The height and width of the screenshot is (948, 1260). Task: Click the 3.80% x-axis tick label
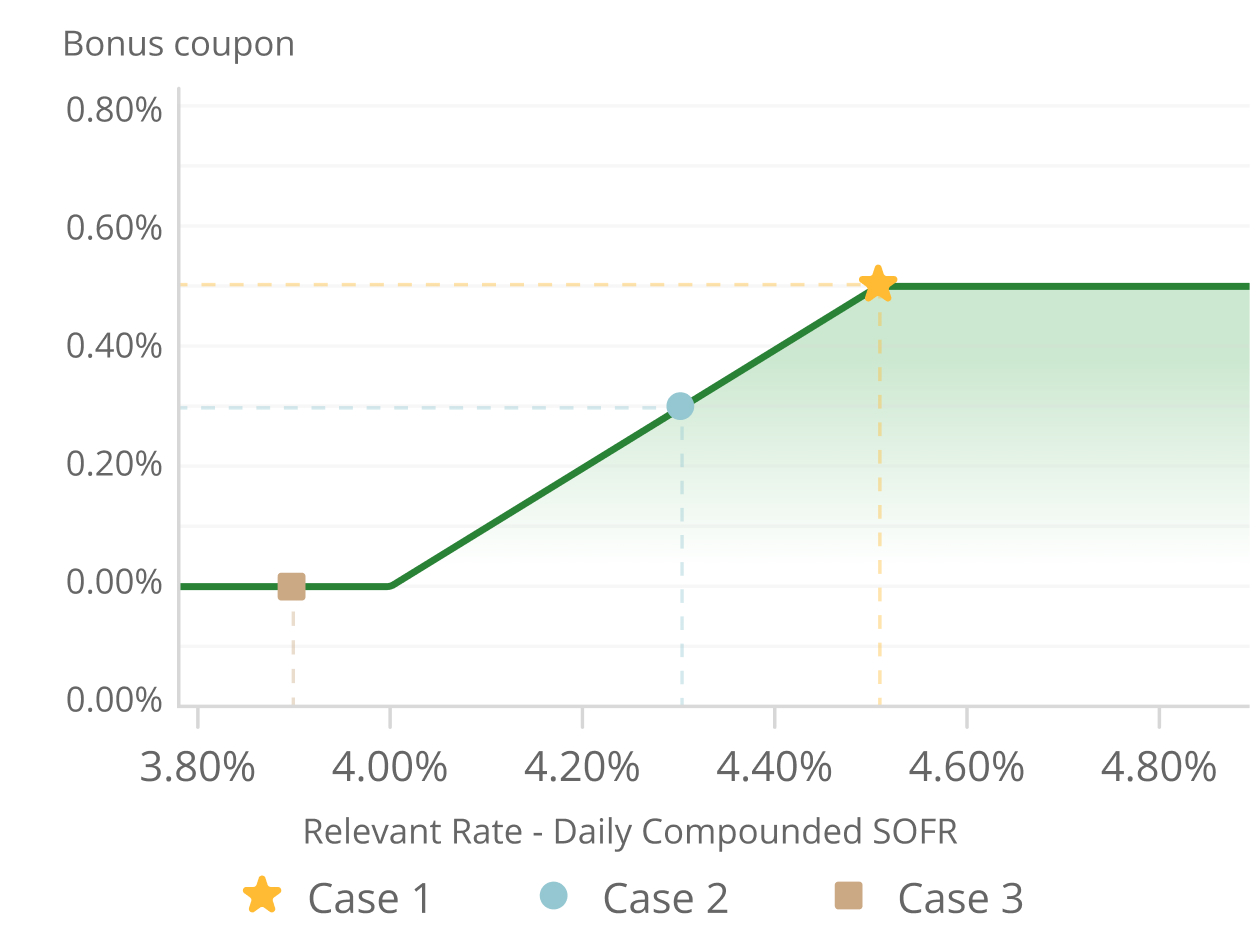tap(198, 768)
